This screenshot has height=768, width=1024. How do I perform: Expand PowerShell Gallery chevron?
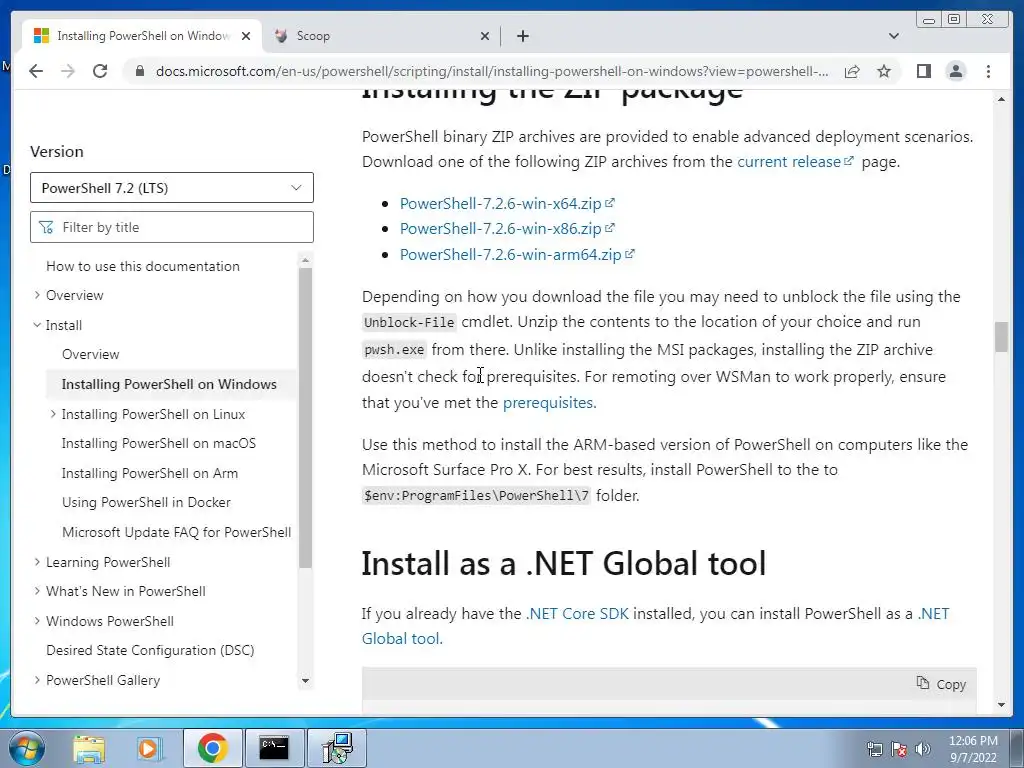[37, 680]
